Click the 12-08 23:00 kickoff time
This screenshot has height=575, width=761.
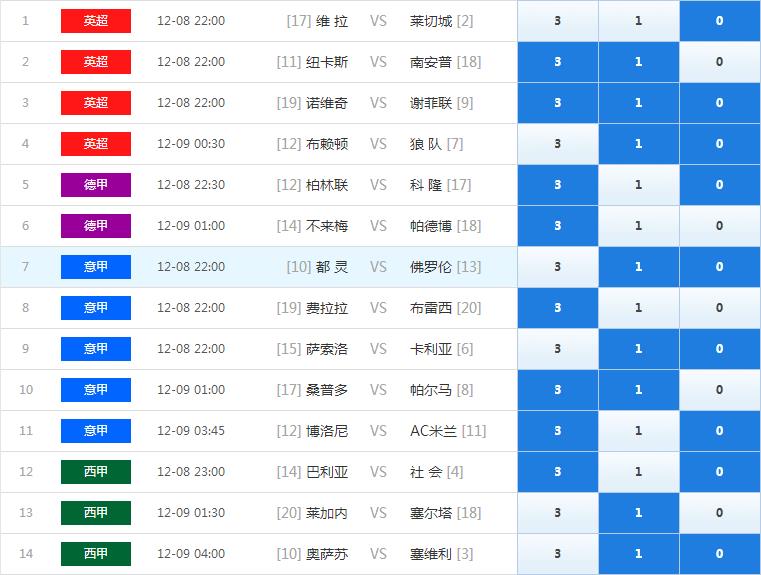pos(191,472)
